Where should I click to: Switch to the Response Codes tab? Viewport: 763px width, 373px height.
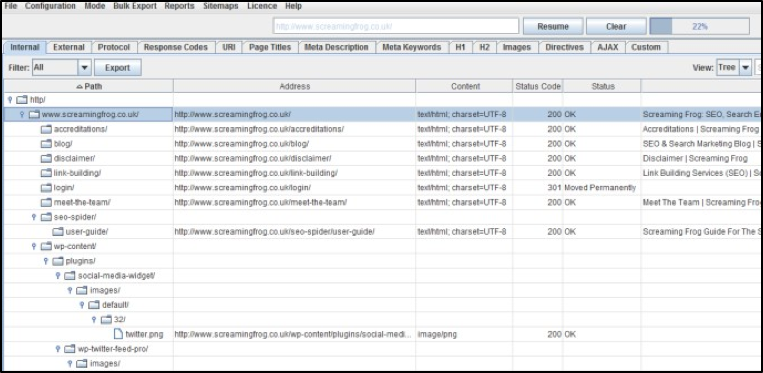click(x=176, y=47)
